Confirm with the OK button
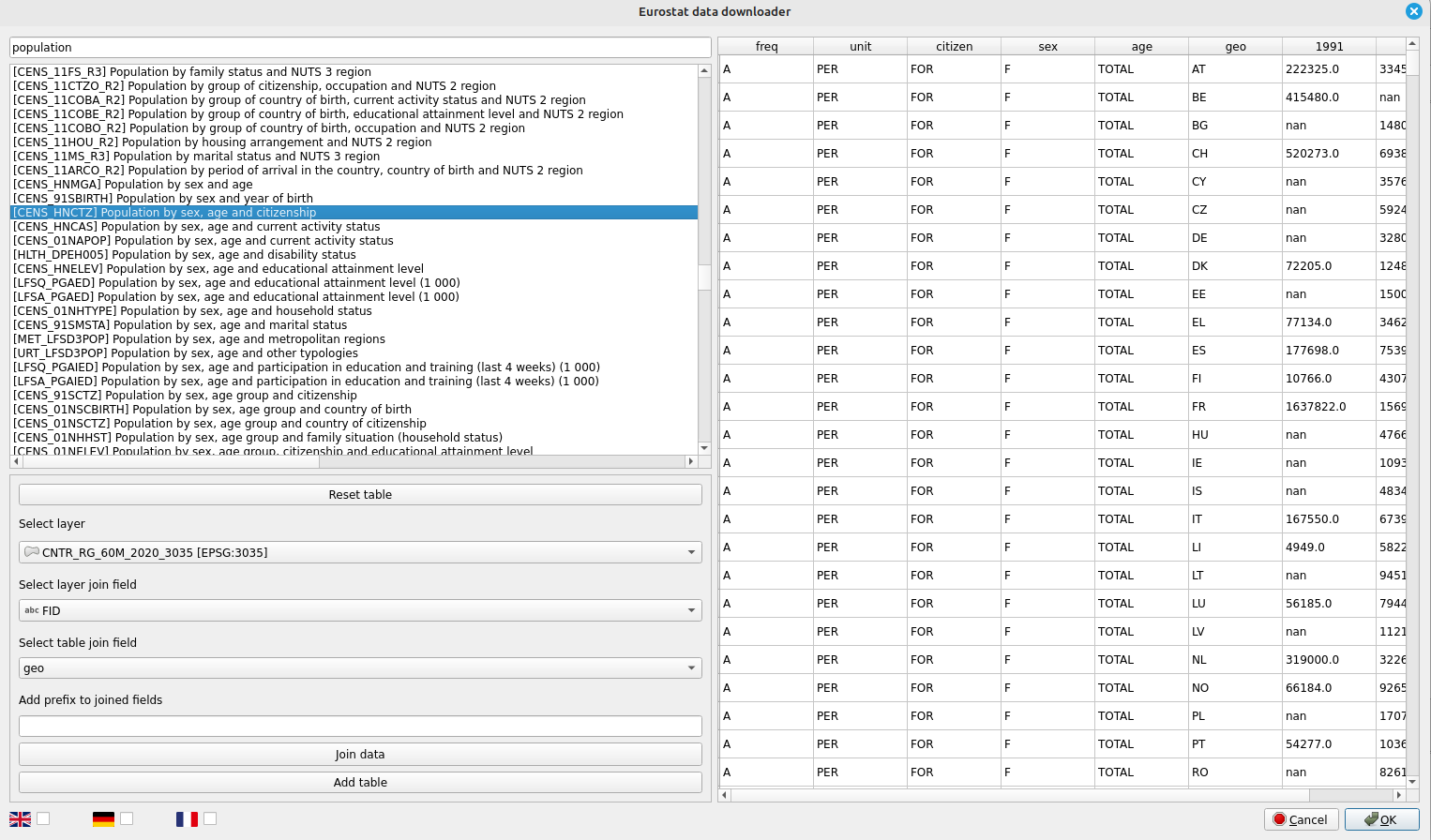 tap(1381, 819)
